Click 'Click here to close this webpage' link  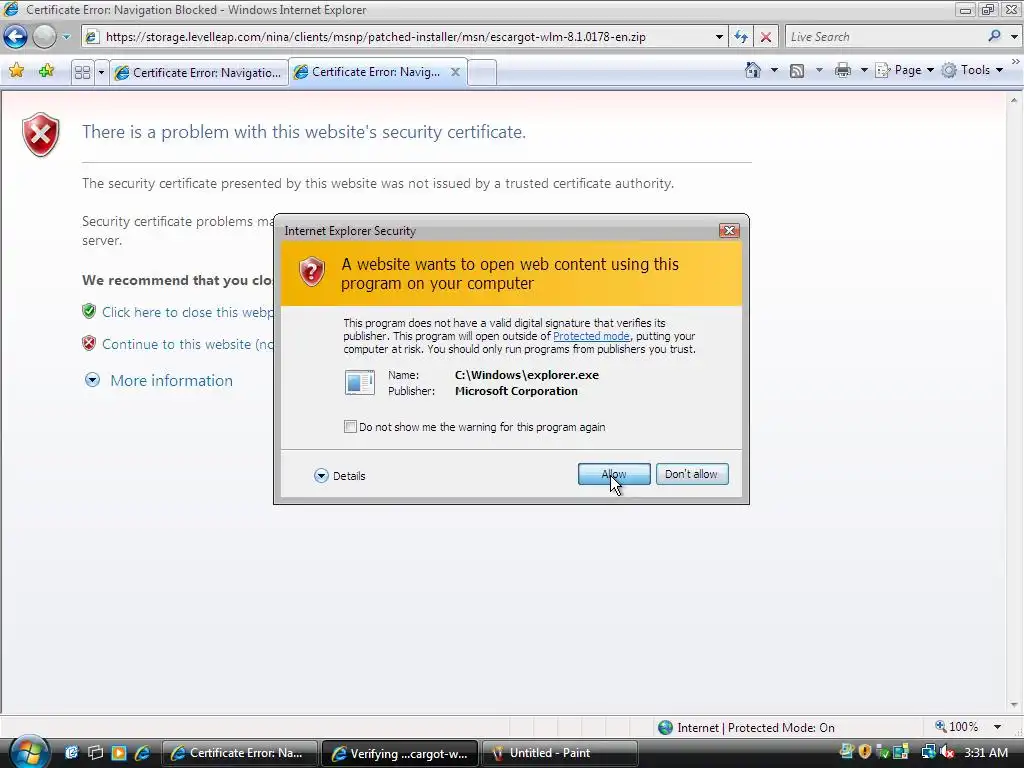pos(187,312)
